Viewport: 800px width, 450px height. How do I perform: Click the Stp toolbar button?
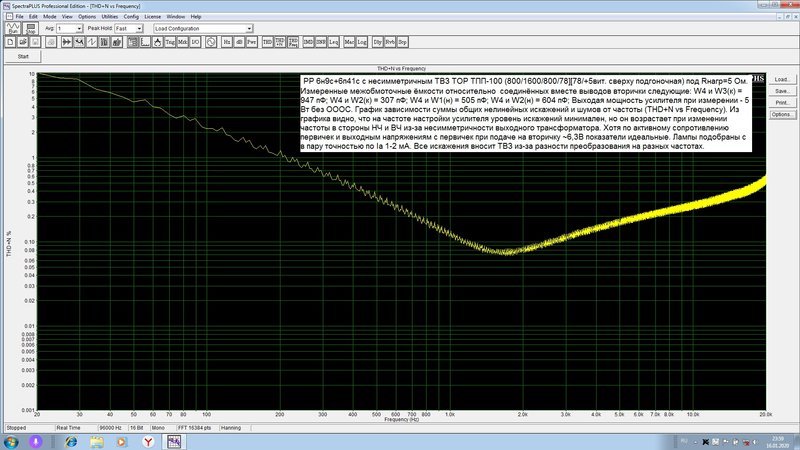tap(403, 42)
